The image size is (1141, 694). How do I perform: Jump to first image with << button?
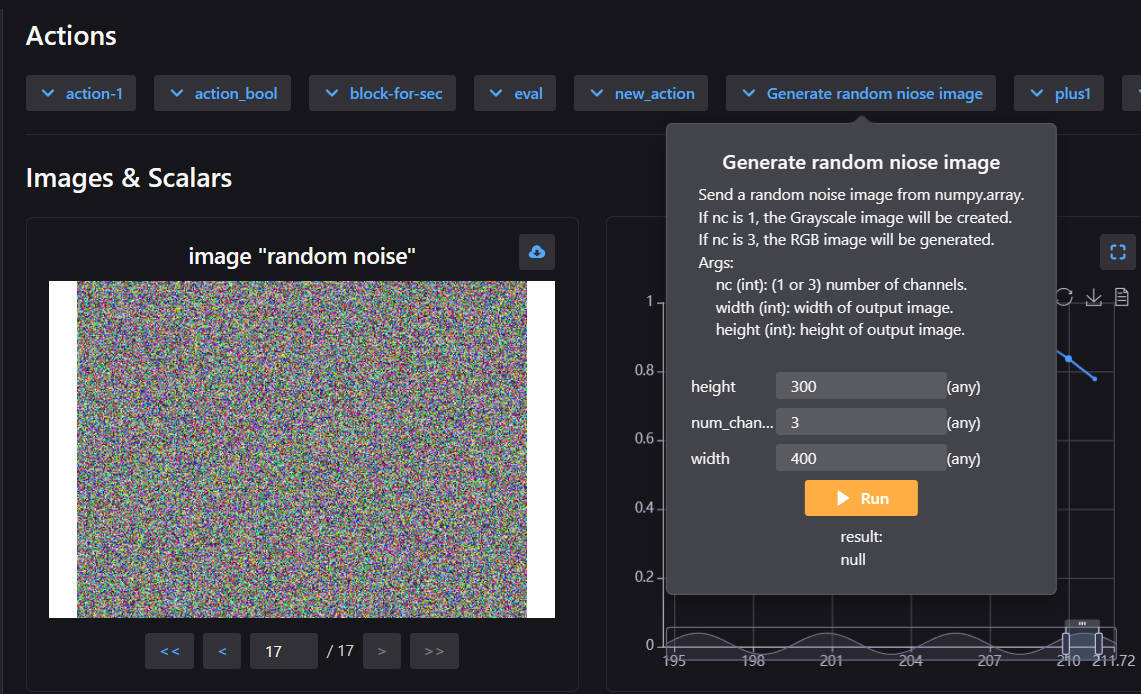tap(170, 651)
